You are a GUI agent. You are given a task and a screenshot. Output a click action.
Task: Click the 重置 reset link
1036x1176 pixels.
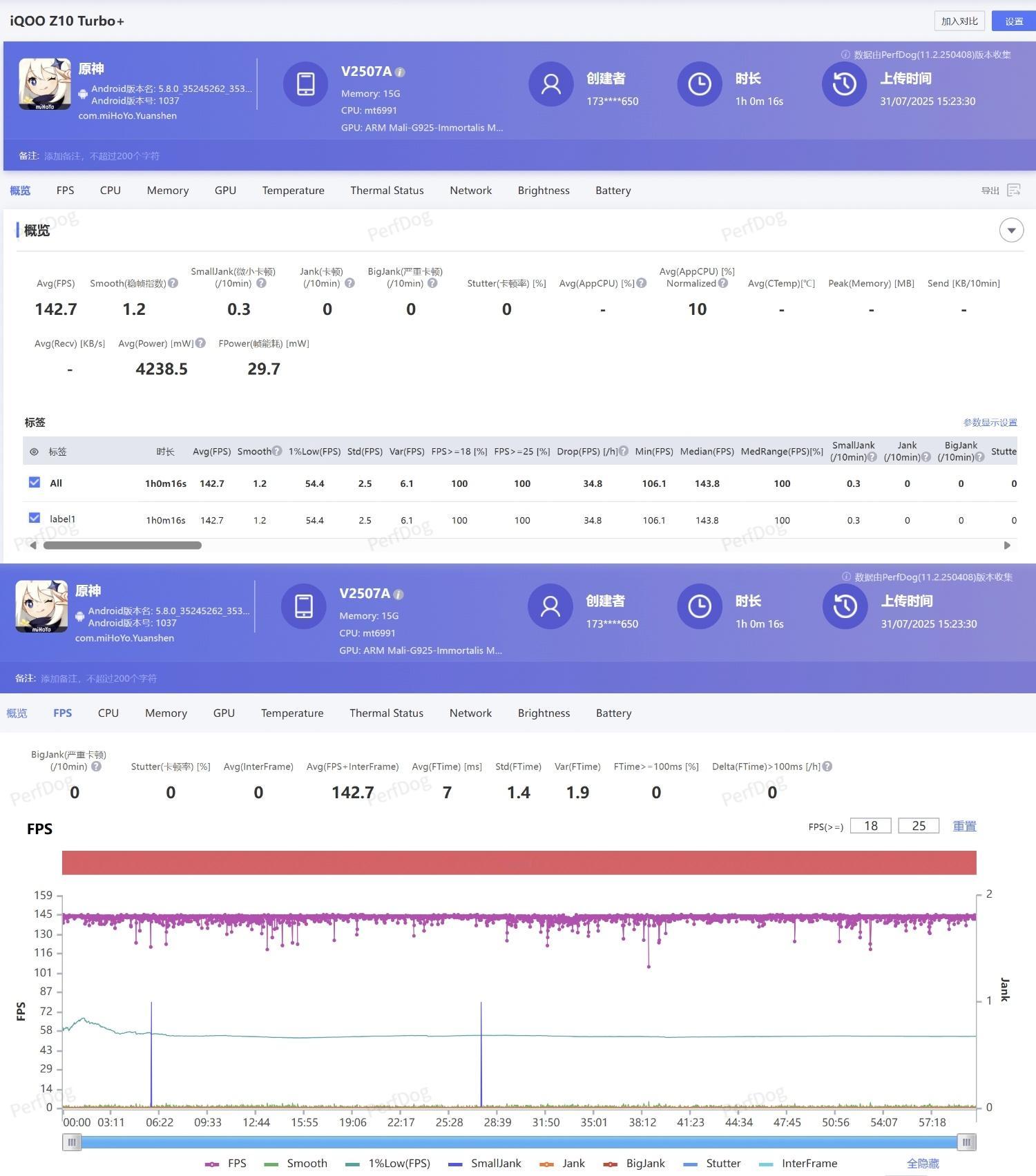[964, 826]
